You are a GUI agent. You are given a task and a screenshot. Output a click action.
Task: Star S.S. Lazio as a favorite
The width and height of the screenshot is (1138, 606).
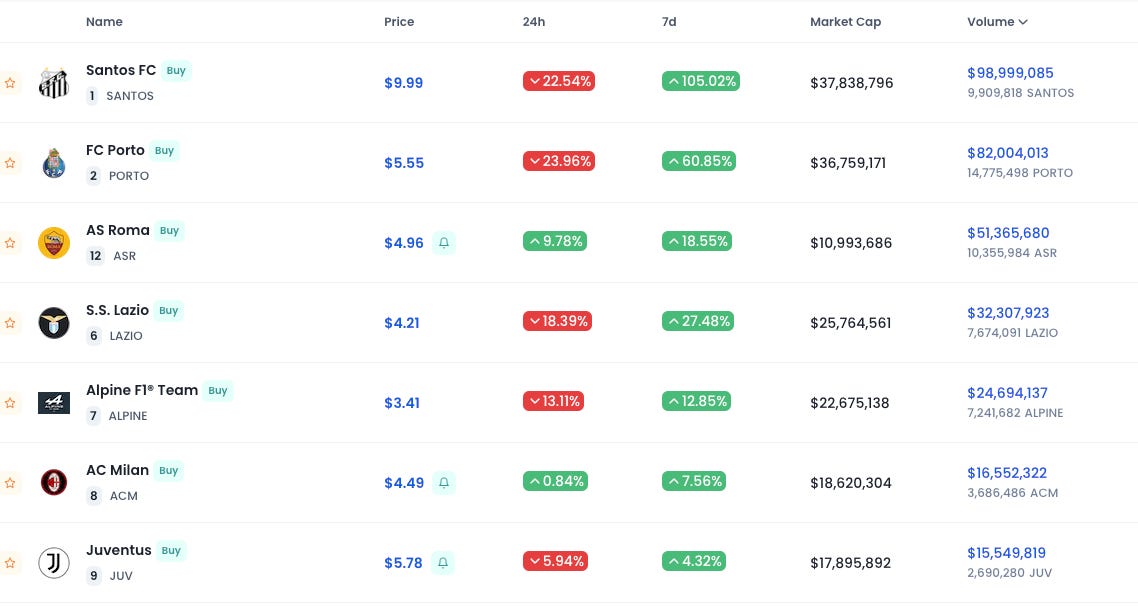(10, 322)
